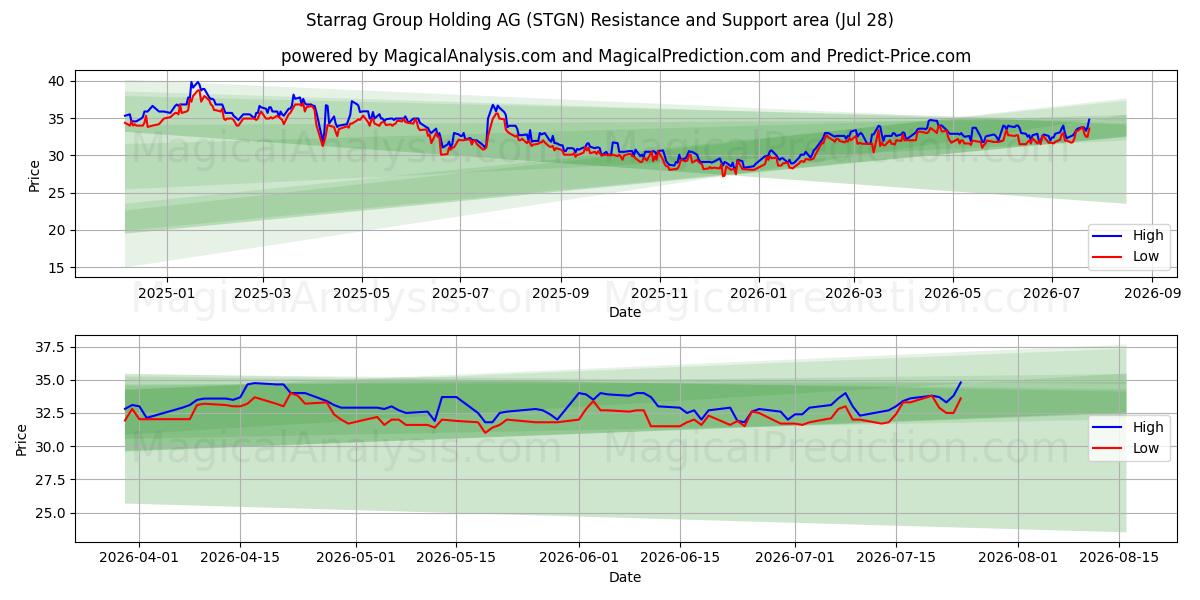Select 'Low' in the upper chart legend
This screenshot has height=600, width=1200.
[x=1146, y=256]
